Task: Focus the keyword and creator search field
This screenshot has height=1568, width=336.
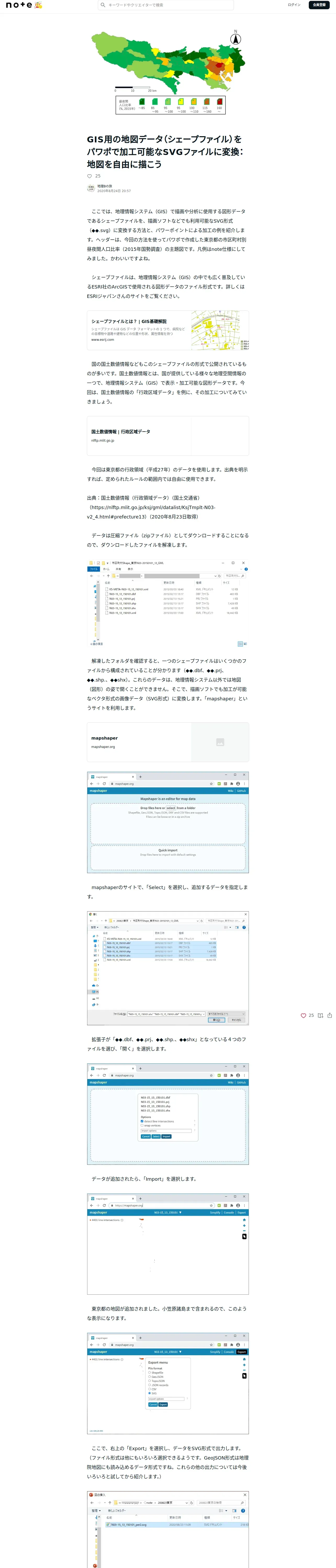Action: pos(166,5)
